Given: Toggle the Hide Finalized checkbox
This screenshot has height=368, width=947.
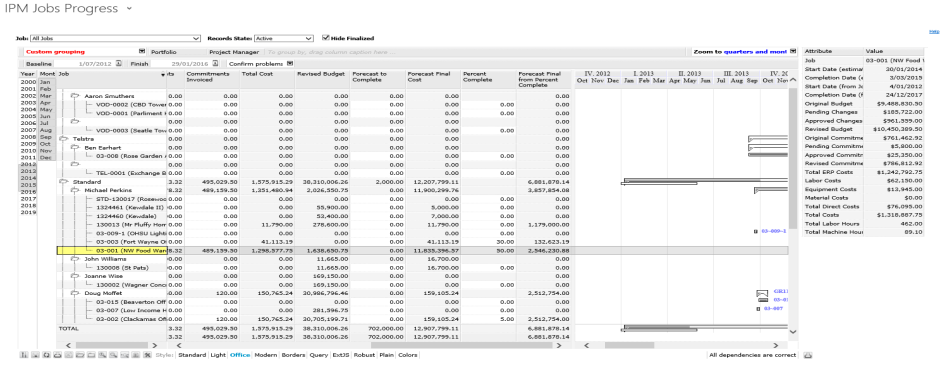Looking at the screenshot, I should point(326,37).
